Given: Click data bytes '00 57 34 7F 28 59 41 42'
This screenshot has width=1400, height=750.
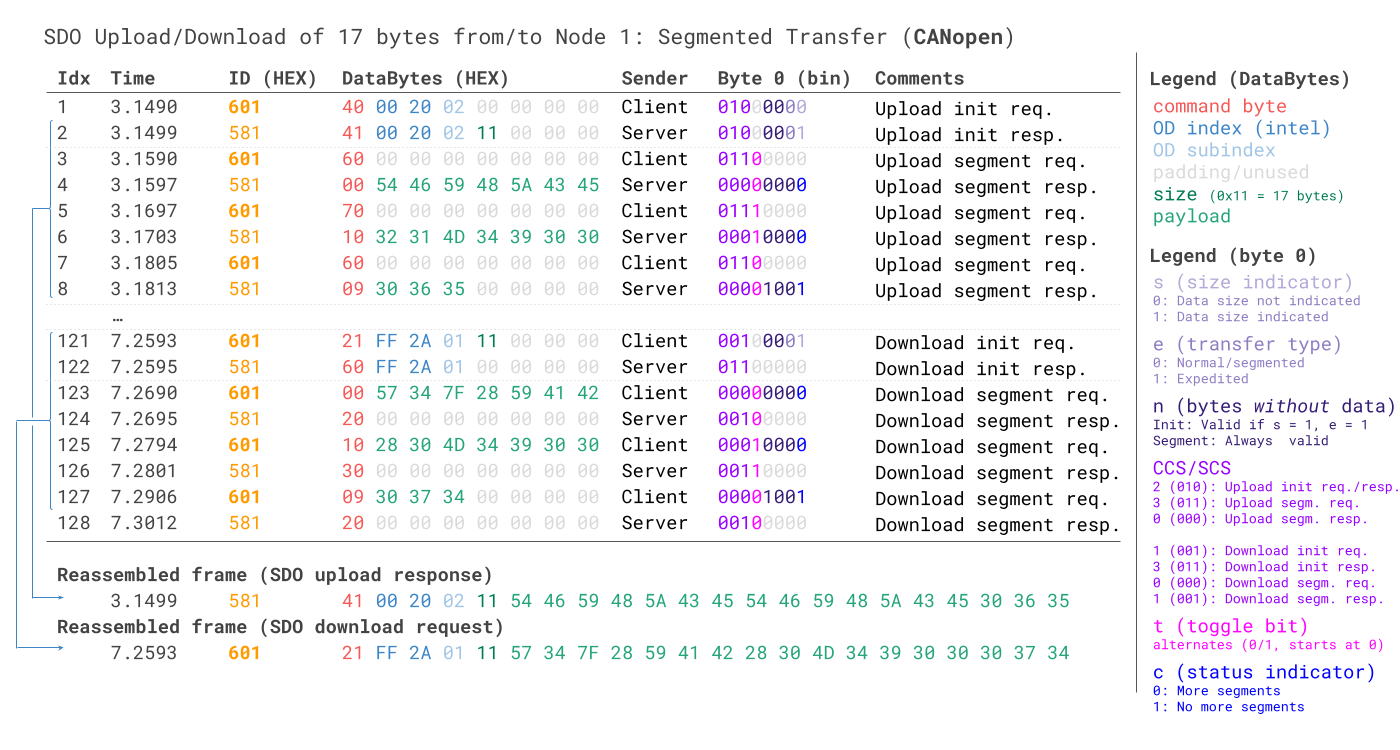Looking at the screenshot, I should tap(471, 393).
